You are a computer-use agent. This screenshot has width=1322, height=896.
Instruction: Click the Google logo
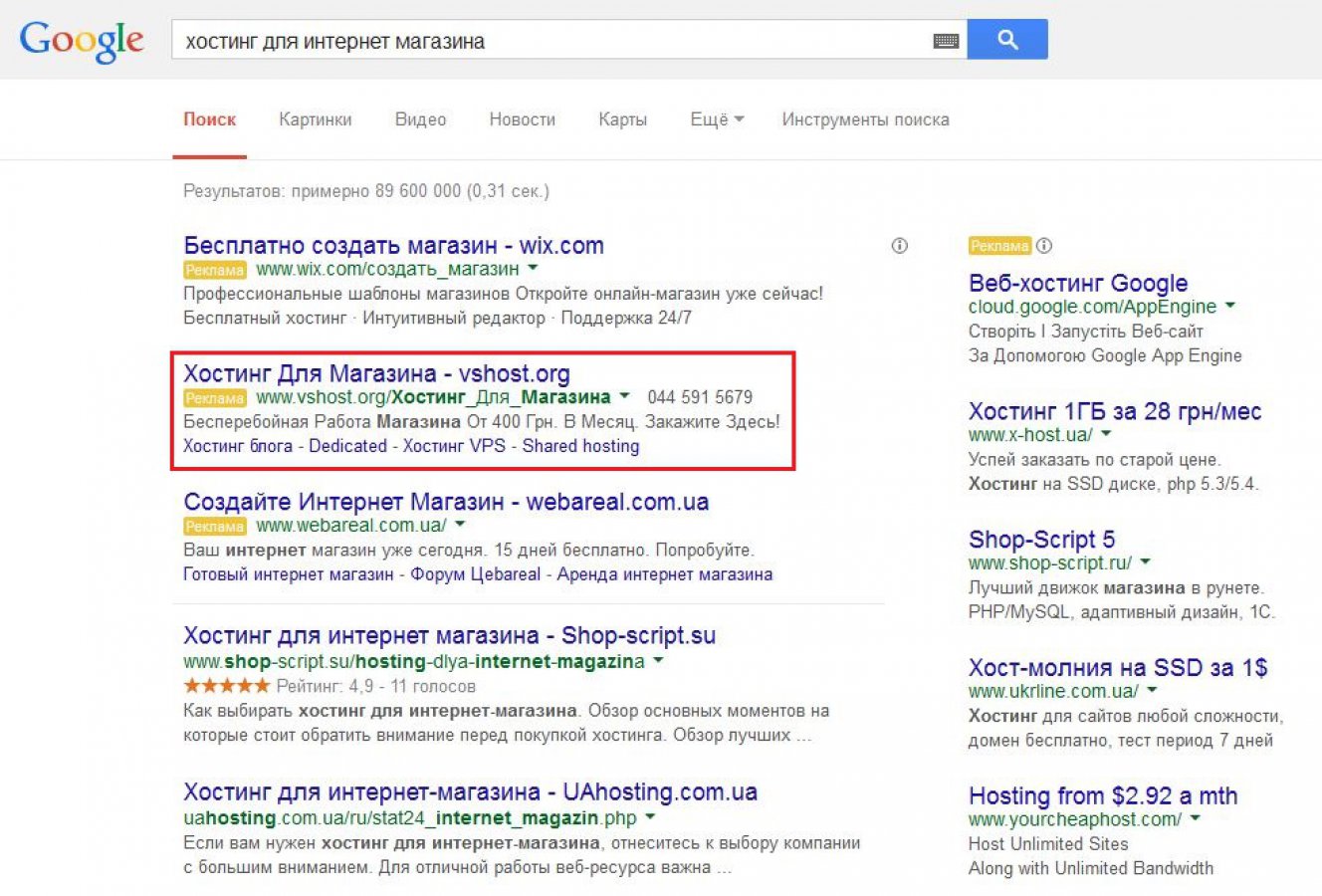[x=82, y=40]
